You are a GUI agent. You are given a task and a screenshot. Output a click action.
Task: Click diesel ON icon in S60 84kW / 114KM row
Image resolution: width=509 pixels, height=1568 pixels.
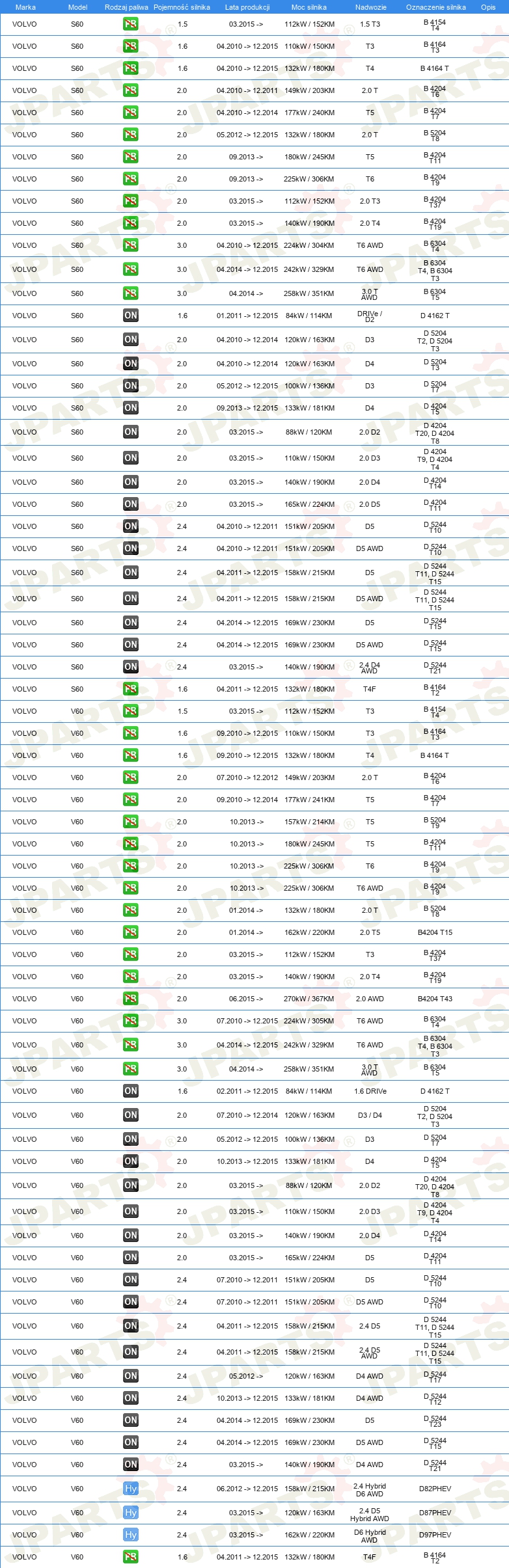pyautogui.click(x=130, y=316)
